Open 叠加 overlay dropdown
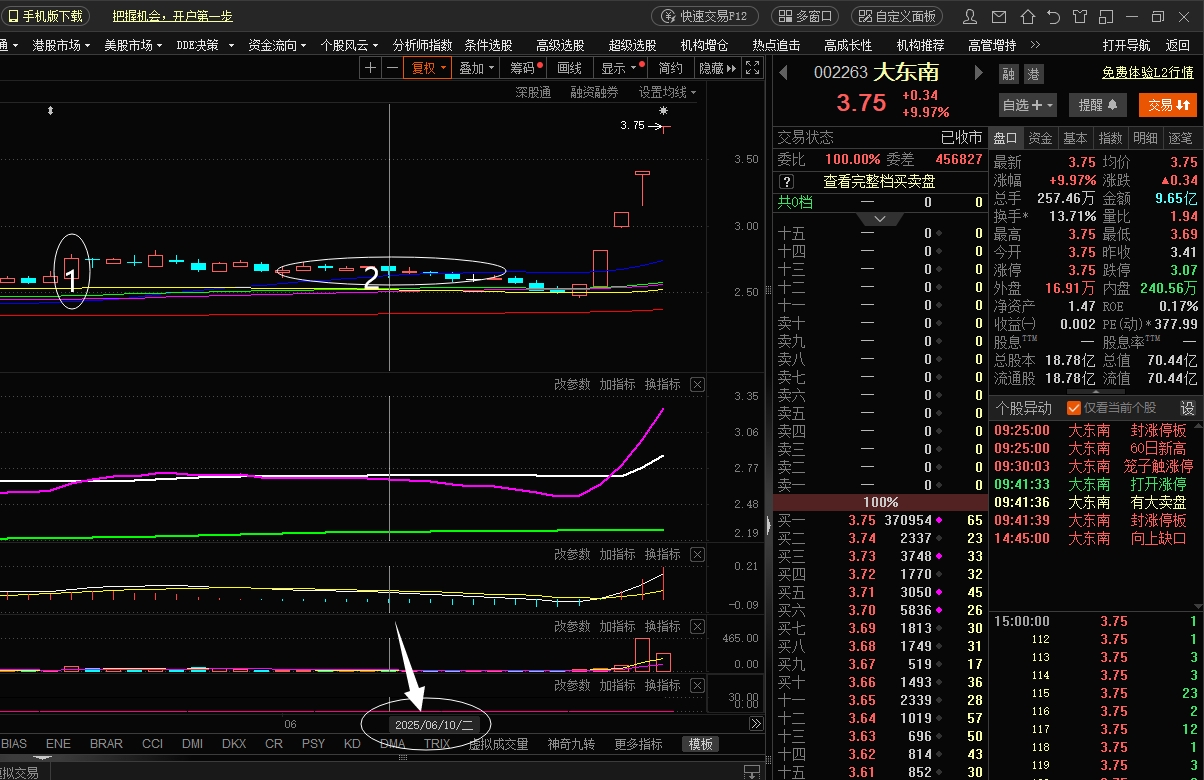The height and width of the screenshot is (780, 1204). 477,68
